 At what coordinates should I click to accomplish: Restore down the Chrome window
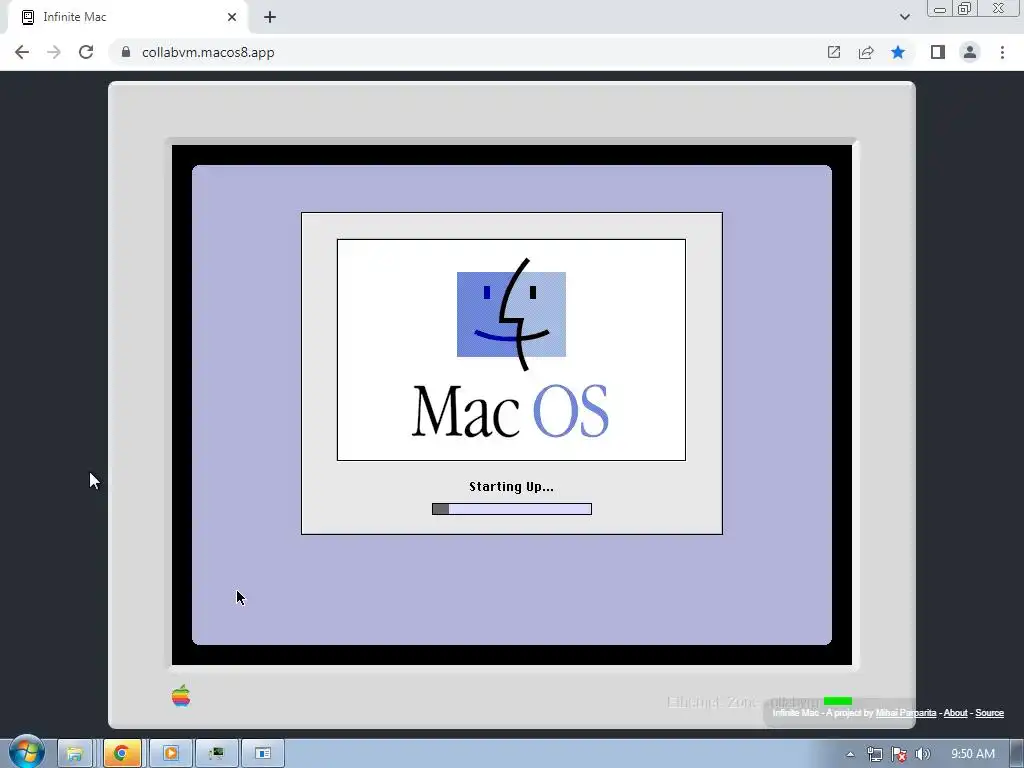click(965, 8)
